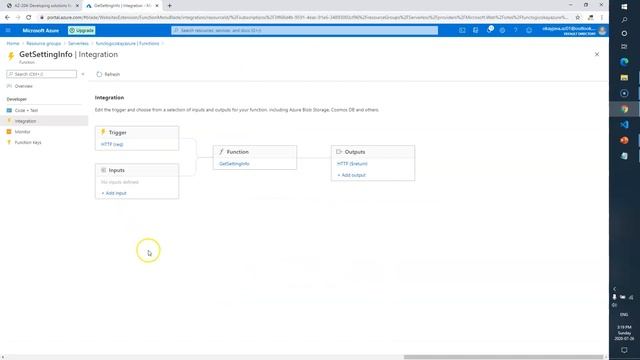Click the browser address bar URL
Viewport: 640px width, 360px height.
click(x=307, y=18)
